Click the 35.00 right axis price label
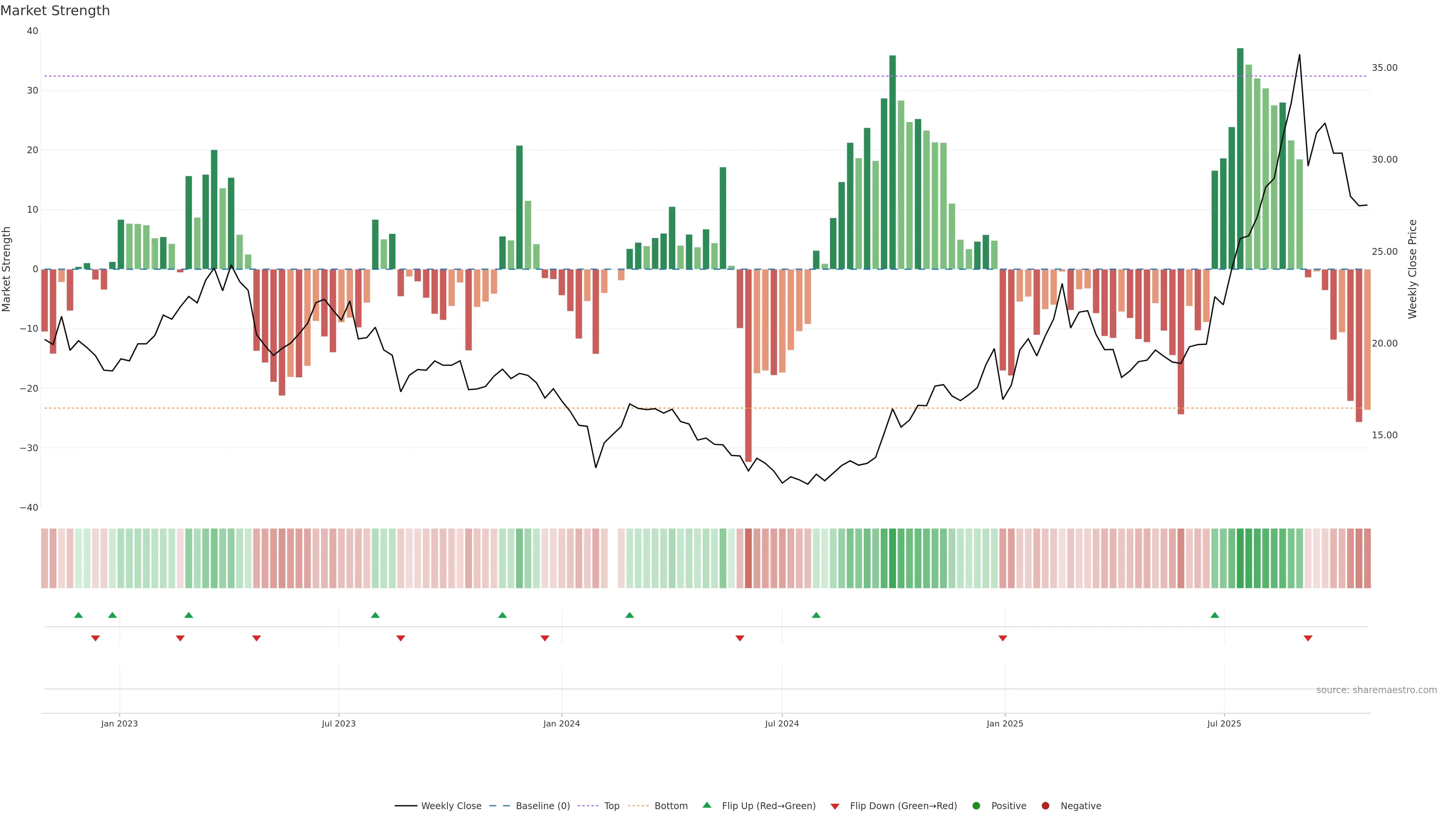1456x819 pixels. pos(1384,68)
